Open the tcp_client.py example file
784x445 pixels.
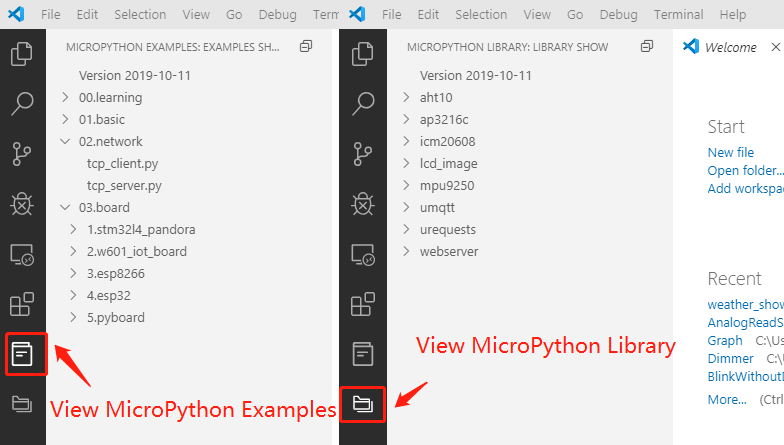[x=123, y=163]
